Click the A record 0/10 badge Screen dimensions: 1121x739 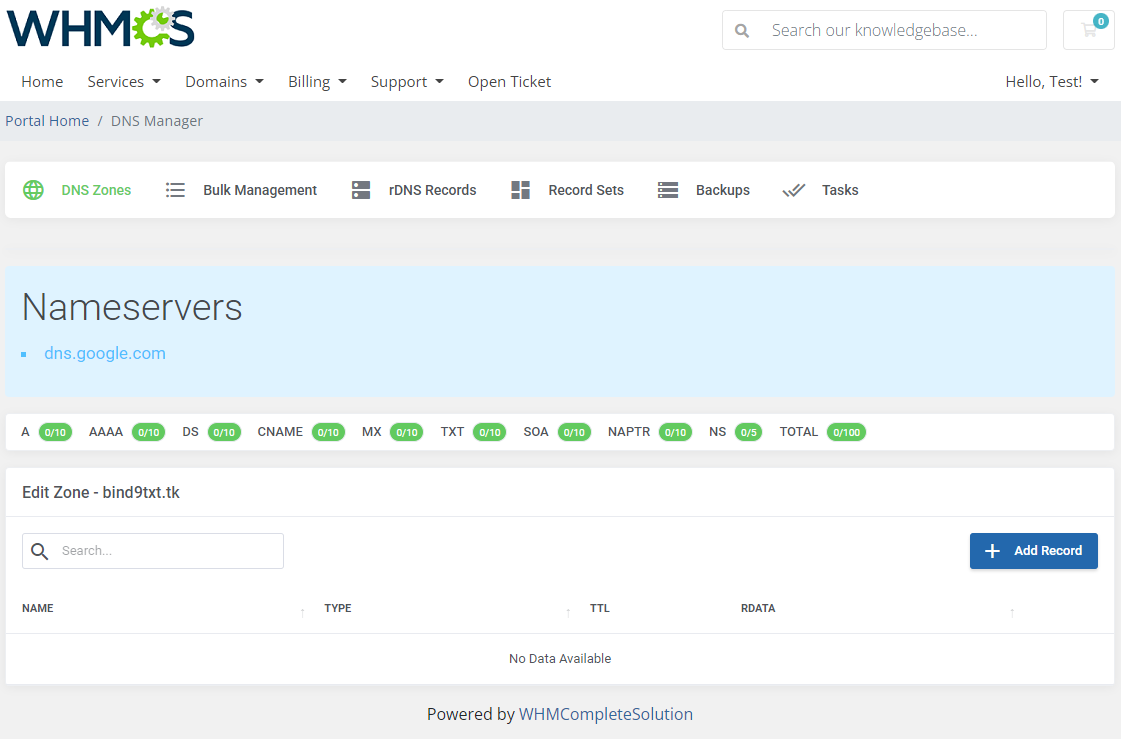coord(55,432)
